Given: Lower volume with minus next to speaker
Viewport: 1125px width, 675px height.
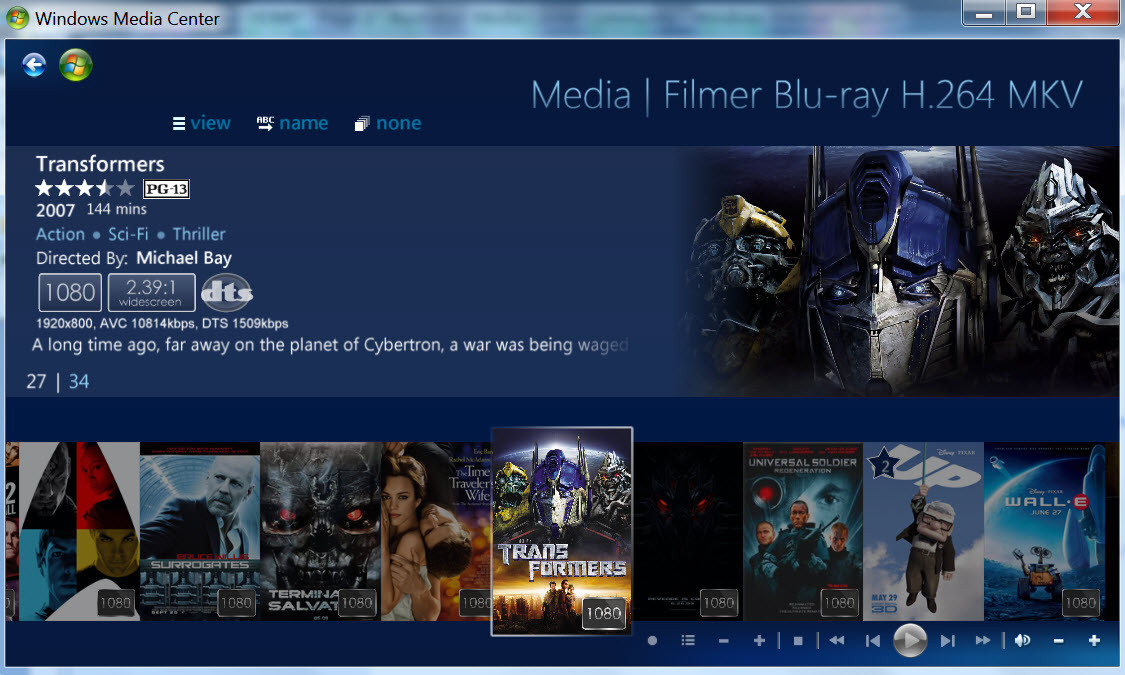Looking at the screenshot, I should tap(1058, 641).
